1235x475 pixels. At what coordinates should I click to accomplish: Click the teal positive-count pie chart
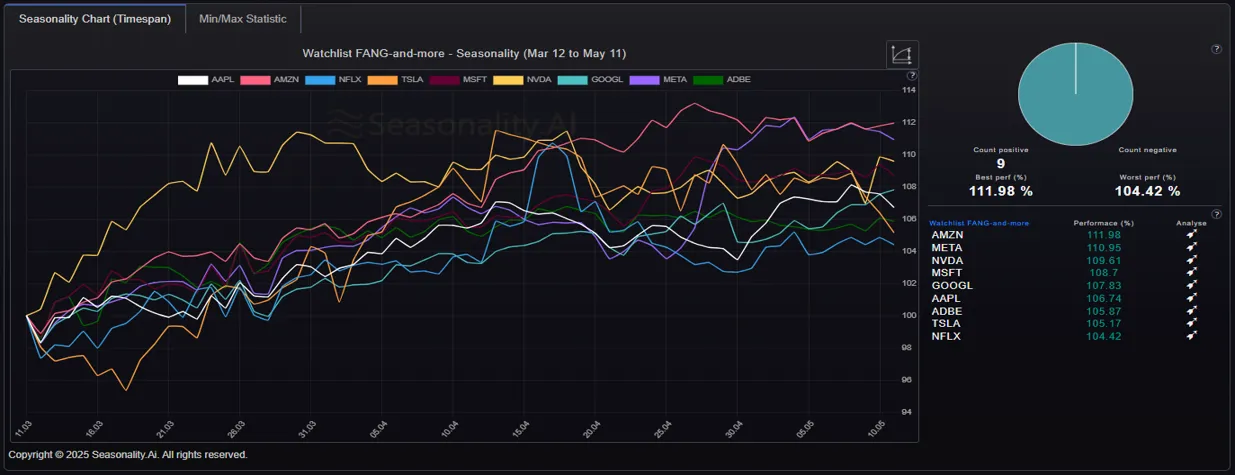point(1075,94)
